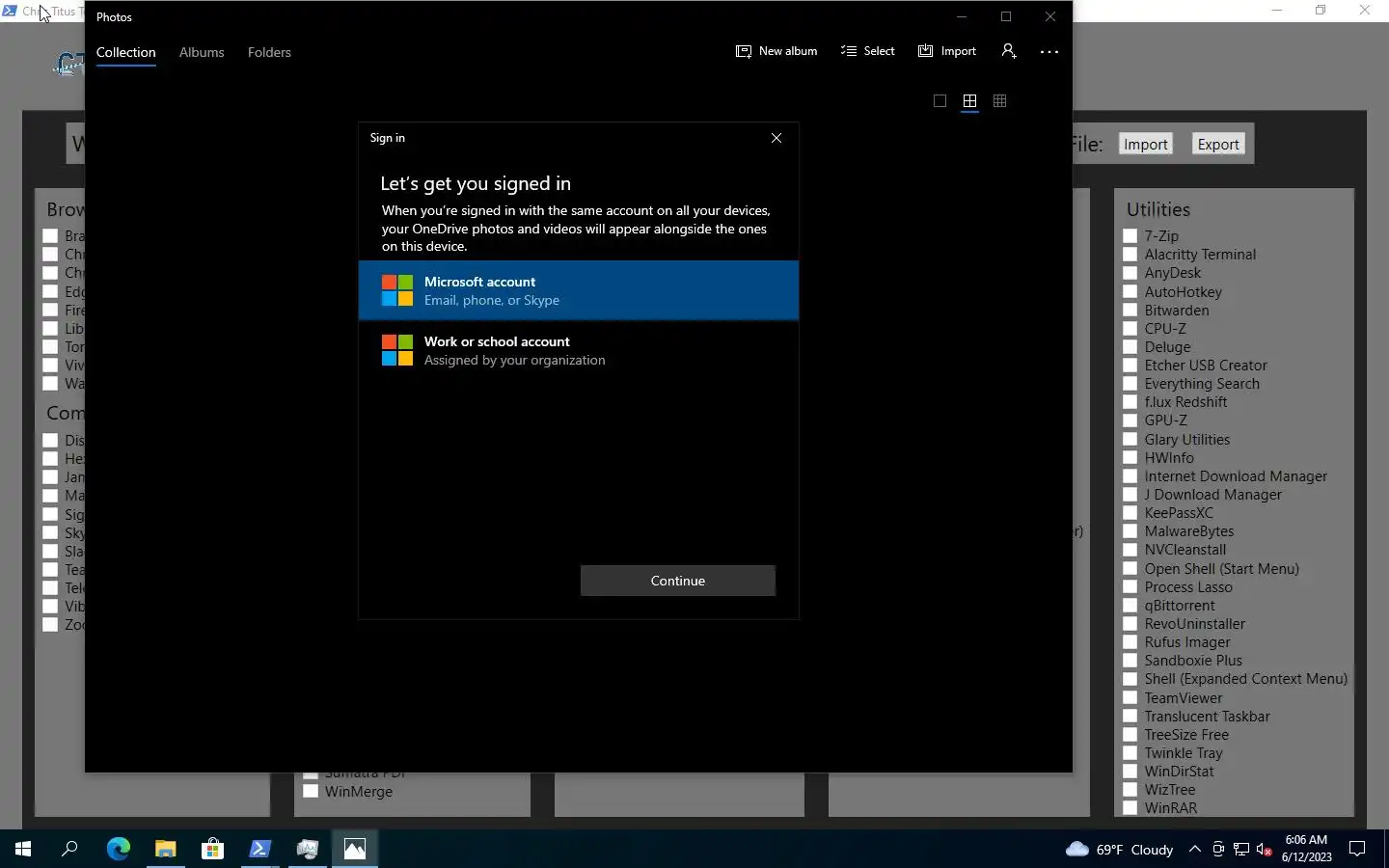Open Import in the Photos toolbar
Screen dimensions: 1389x868
coord(946,51)
